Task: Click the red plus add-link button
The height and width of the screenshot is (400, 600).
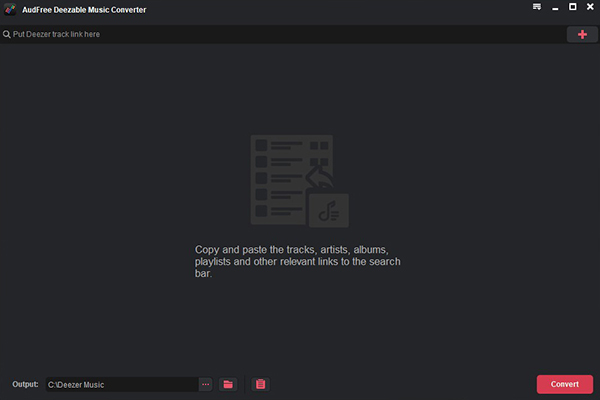Action: coord(582,34)
